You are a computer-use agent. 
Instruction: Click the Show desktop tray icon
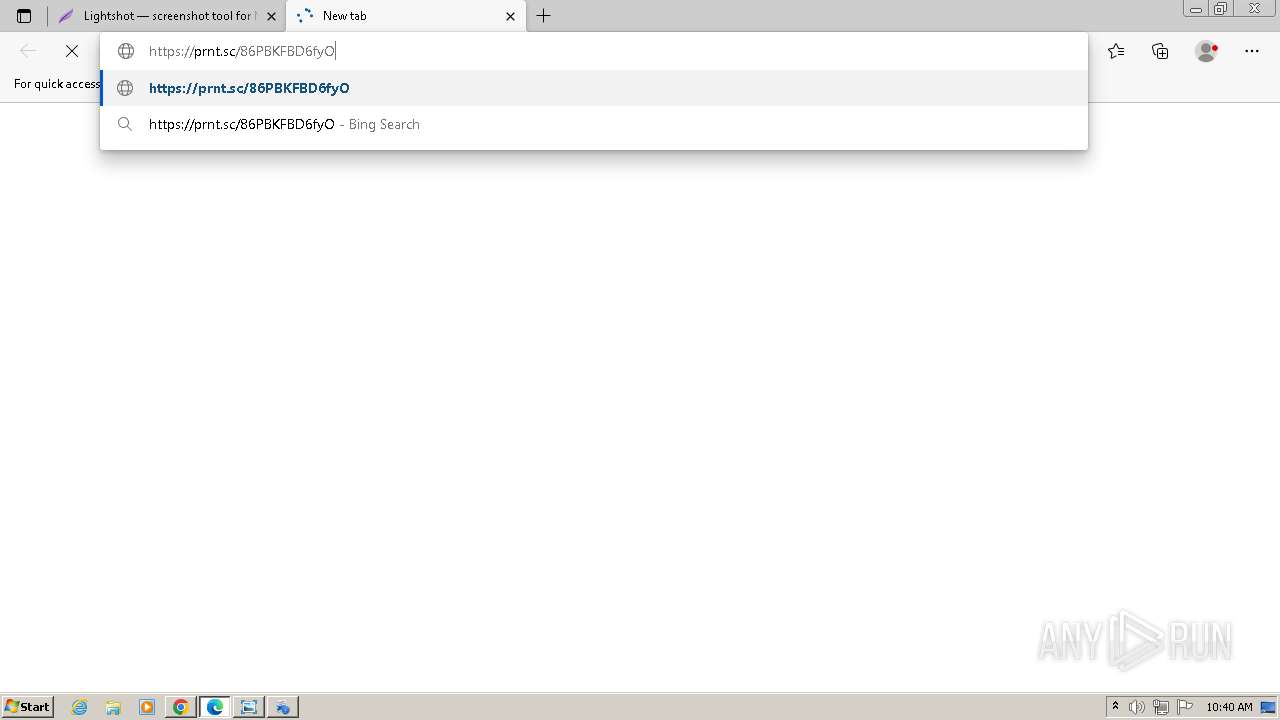click(x=1268, y=707)
